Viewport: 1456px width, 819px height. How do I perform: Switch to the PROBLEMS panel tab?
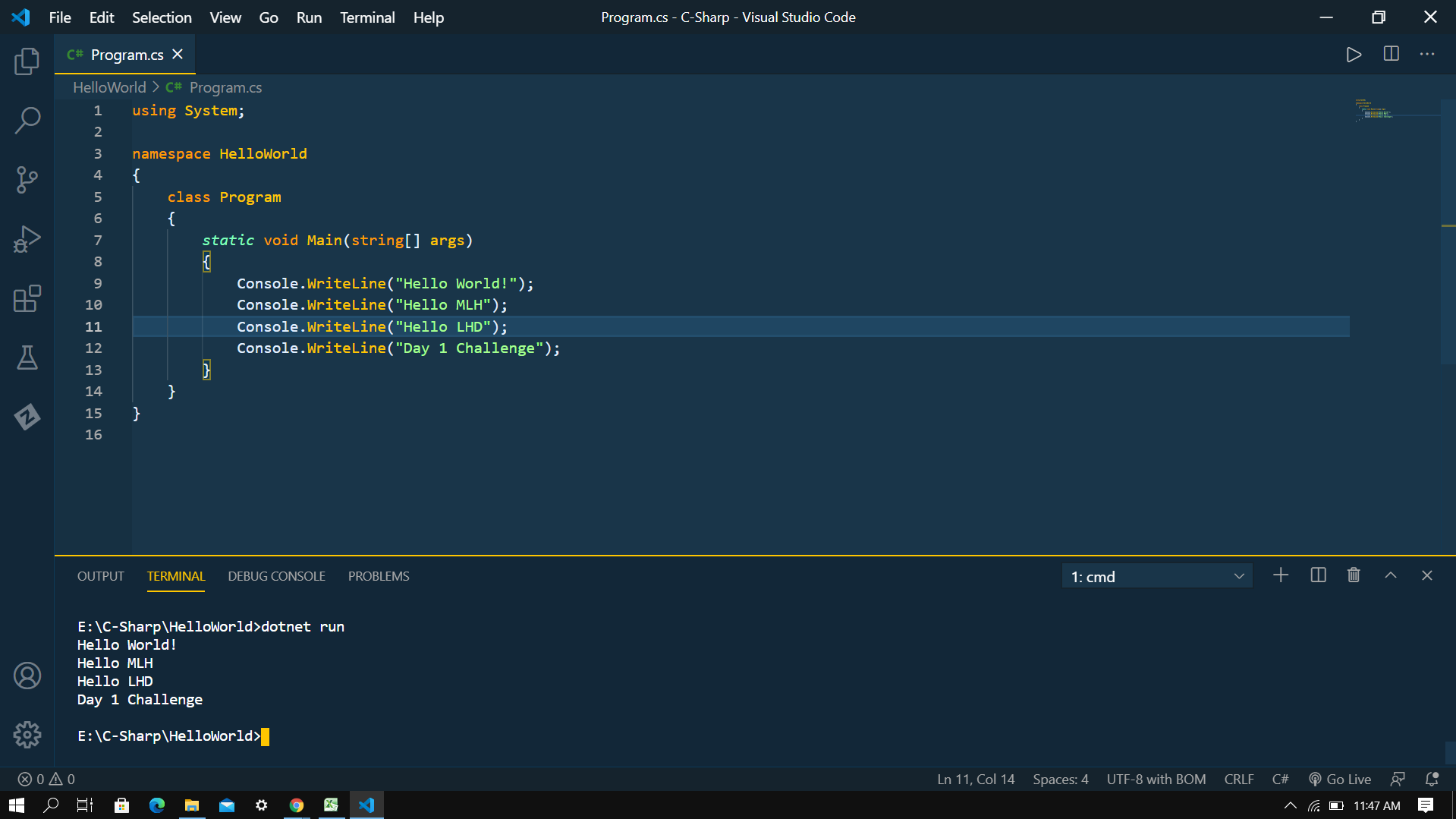pyautogui.click(x=379, y=576)
